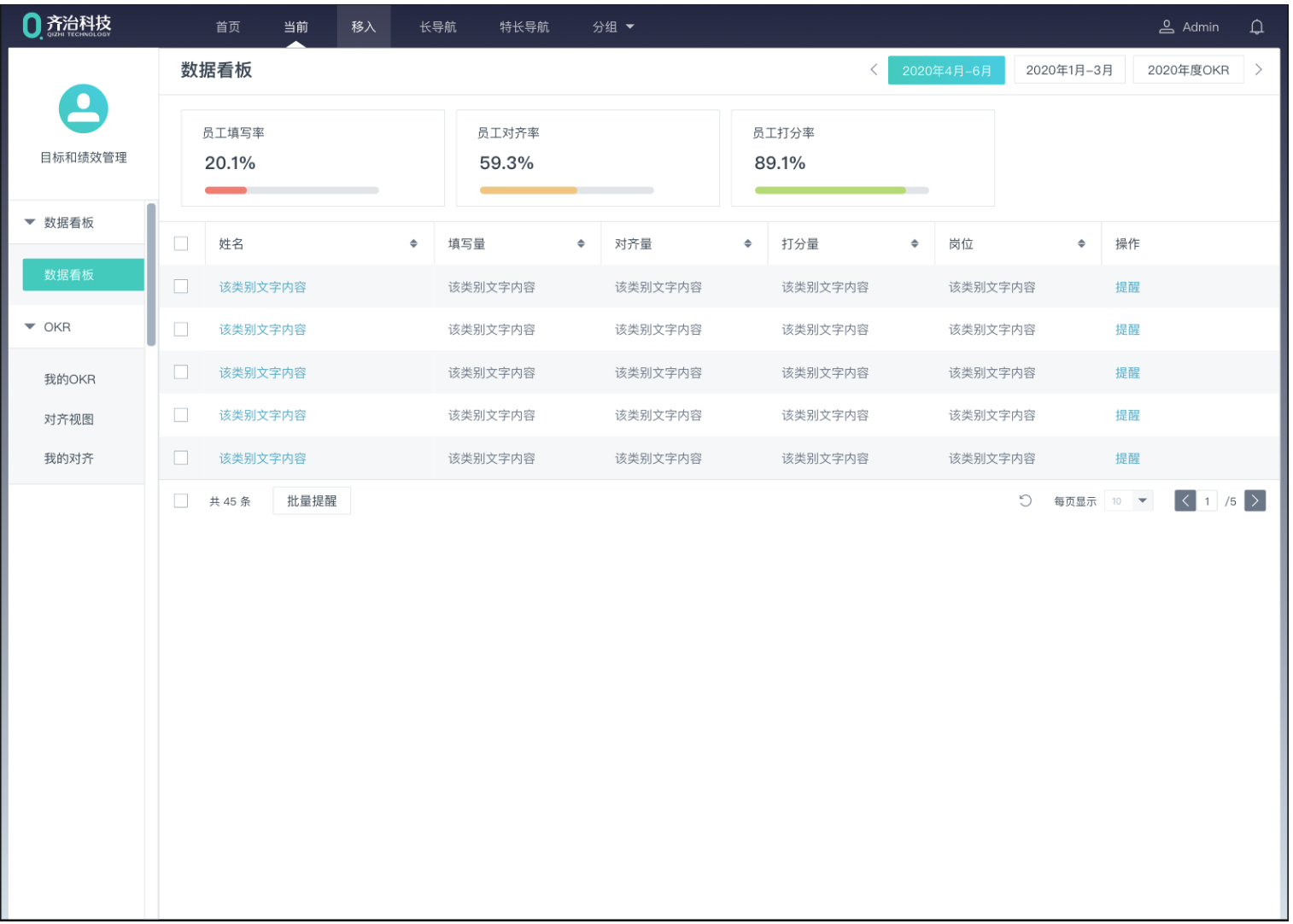
Task: Open the 长导航 nav item
Action: click(x=438, y=27)
